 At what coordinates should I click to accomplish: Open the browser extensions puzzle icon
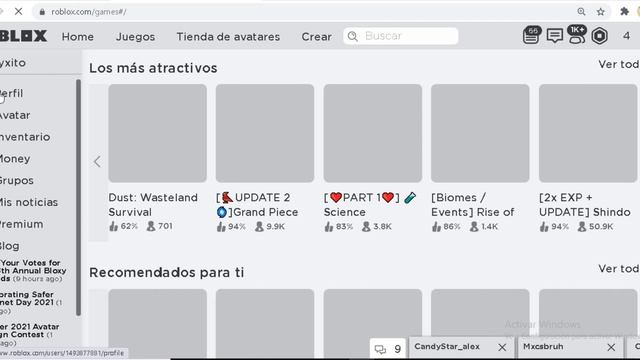[624, 11]
